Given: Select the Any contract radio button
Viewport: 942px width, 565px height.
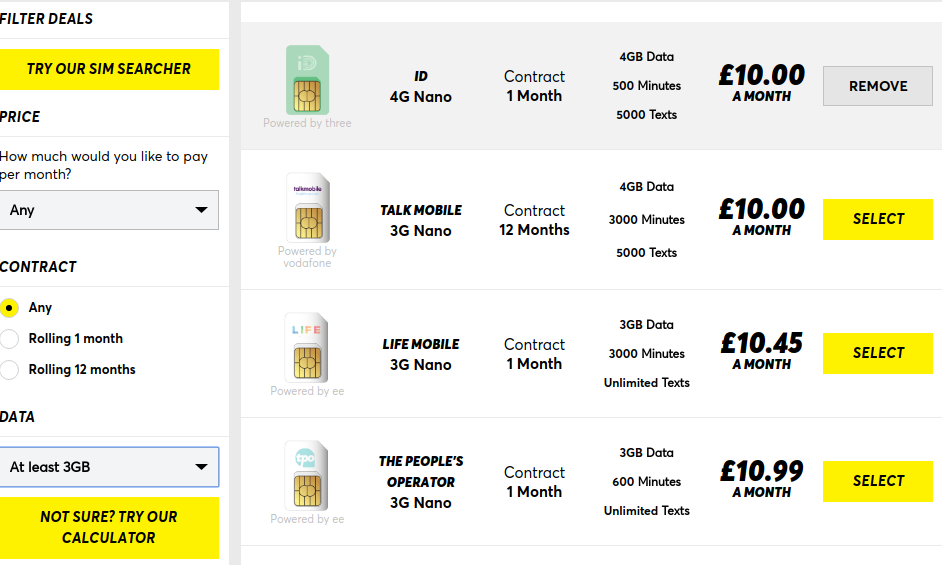Looking at the screenshot, I should (x=9, y=308).
